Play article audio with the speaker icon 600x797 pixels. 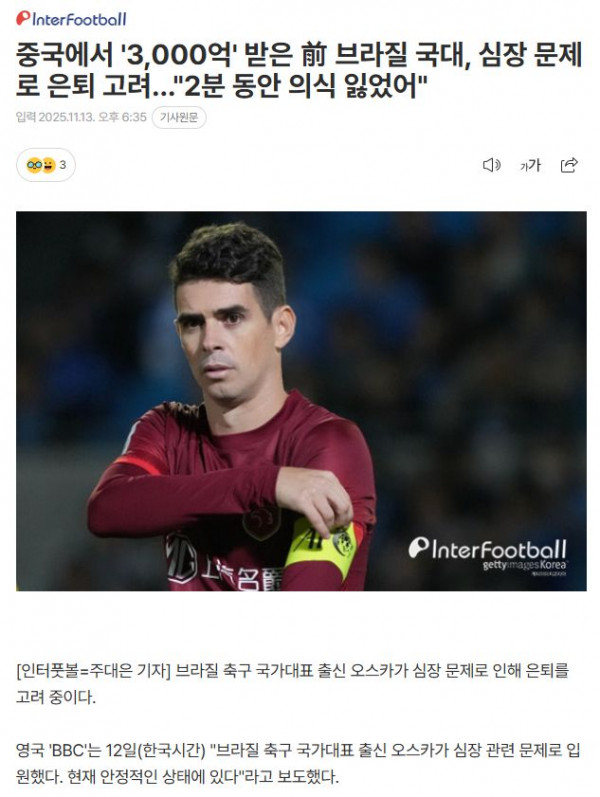tap(491, 165)
